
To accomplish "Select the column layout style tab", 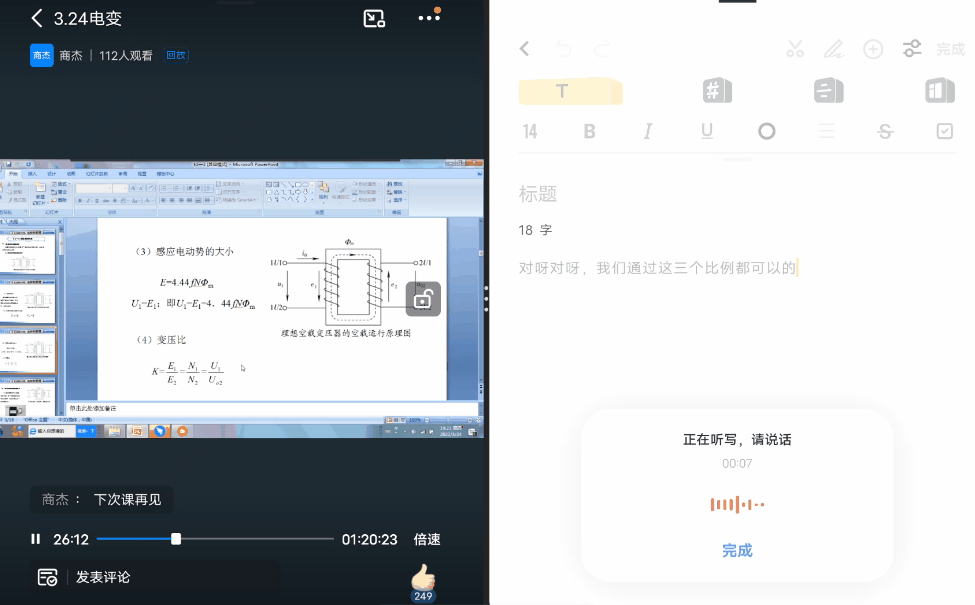I will (x=940, y=91).
